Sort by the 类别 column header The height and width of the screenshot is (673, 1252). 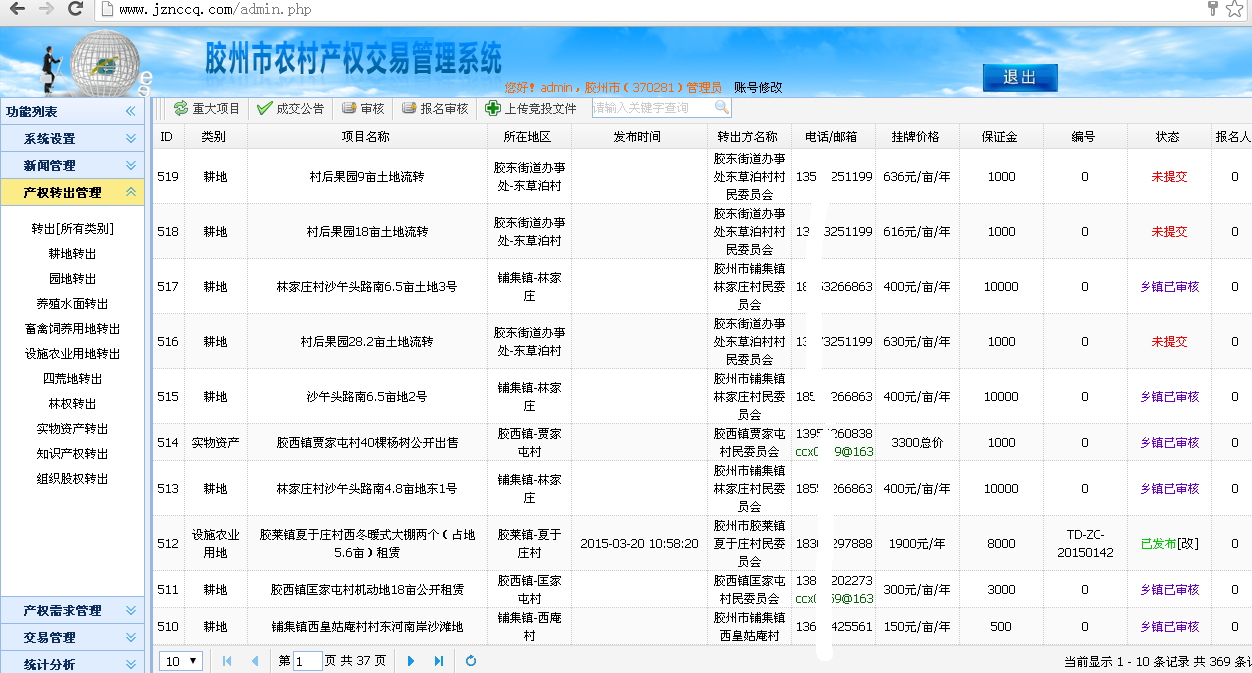click(214, 136)
